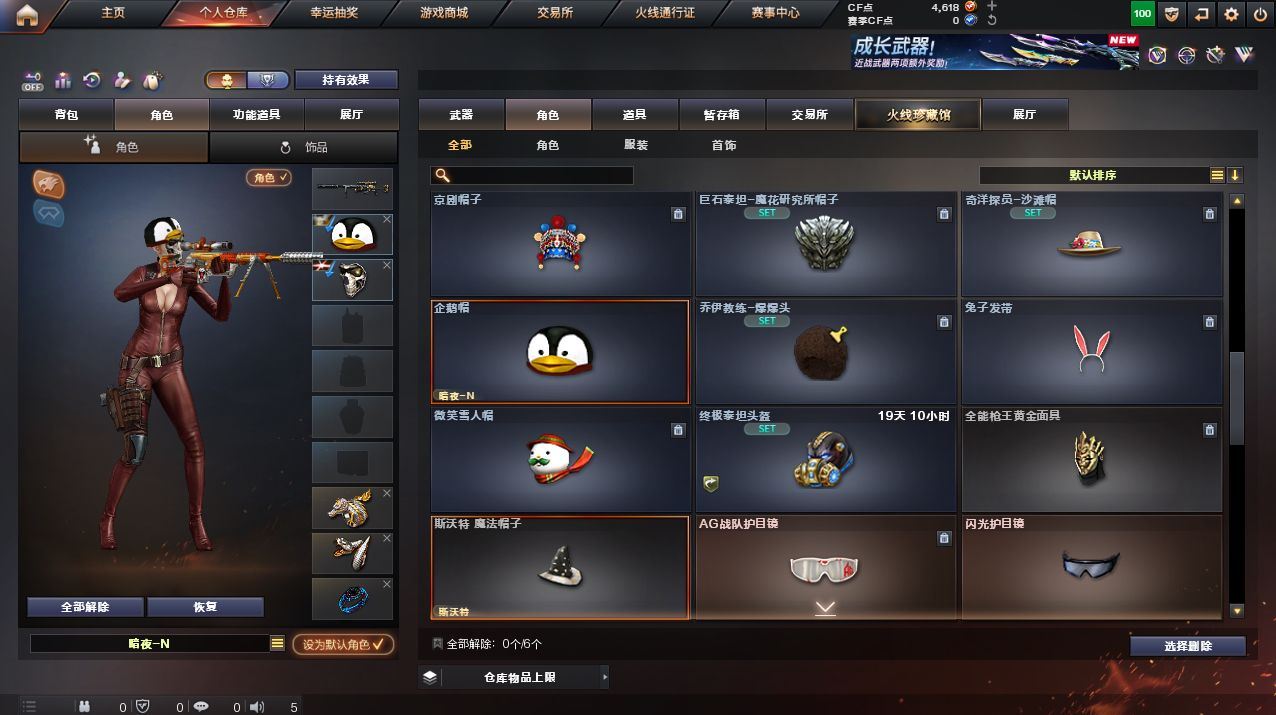The image size is (1276, 715).
Task: Toggle the head/badge view switch
Action: click(247, 80)
